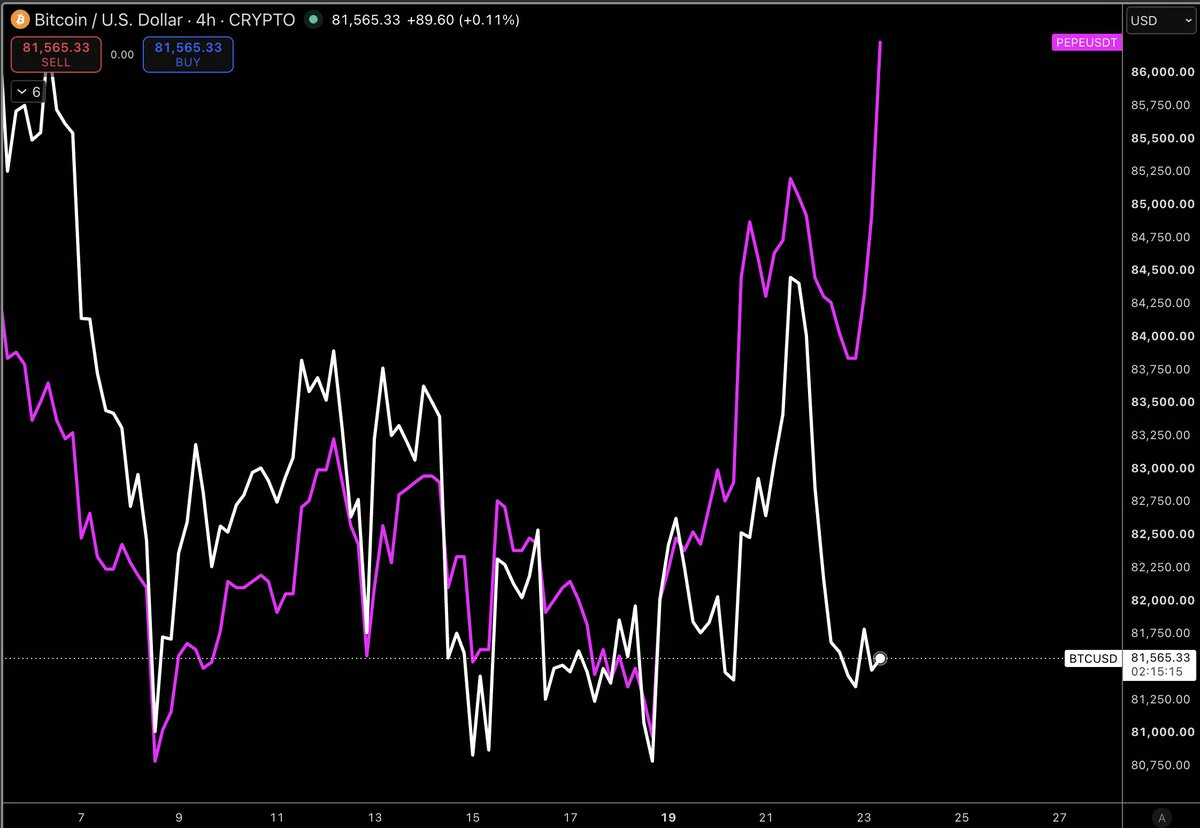Click the 80,750.00 price axis label
Image resolution: width=1200 pixels, height=828 pixels.
coord(1160,765)
